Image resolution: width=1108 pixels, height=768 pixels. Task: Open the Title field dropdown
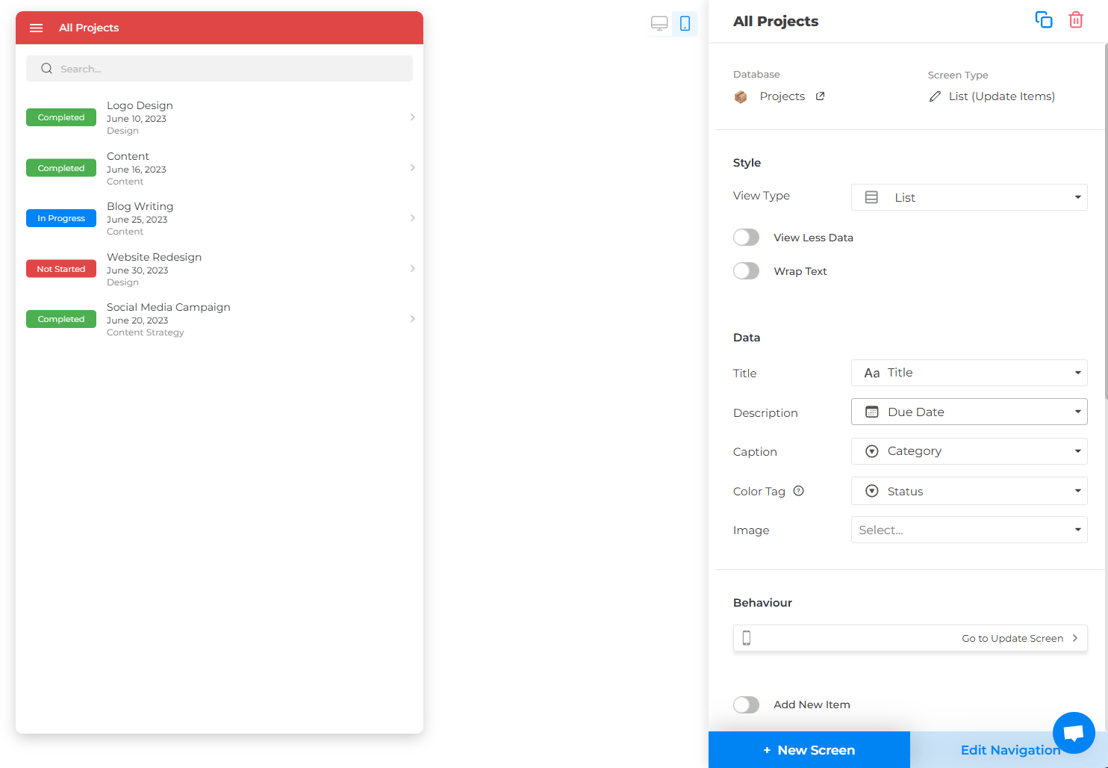coord(969,372)
